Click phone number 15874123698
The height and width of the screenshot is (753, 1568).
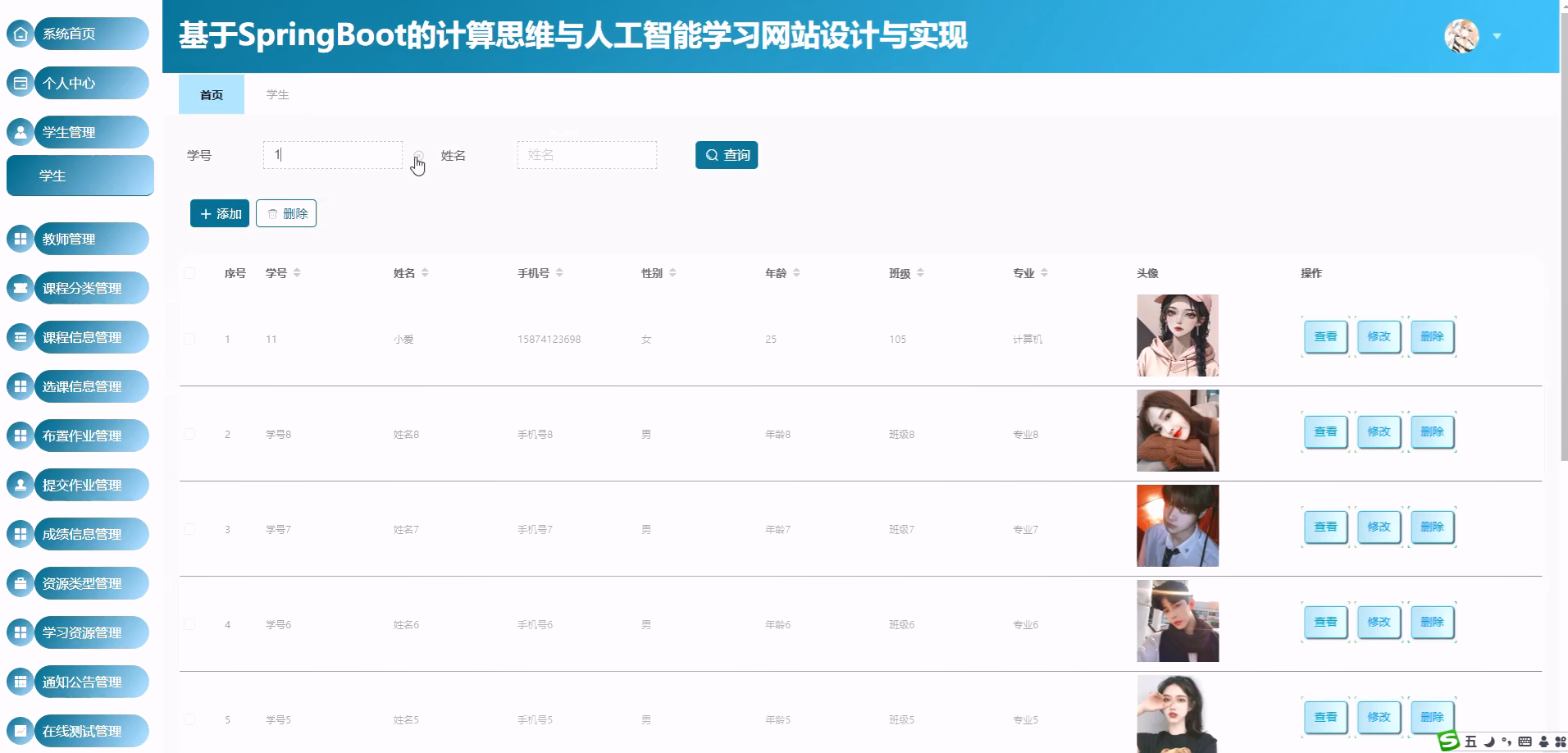549,339
